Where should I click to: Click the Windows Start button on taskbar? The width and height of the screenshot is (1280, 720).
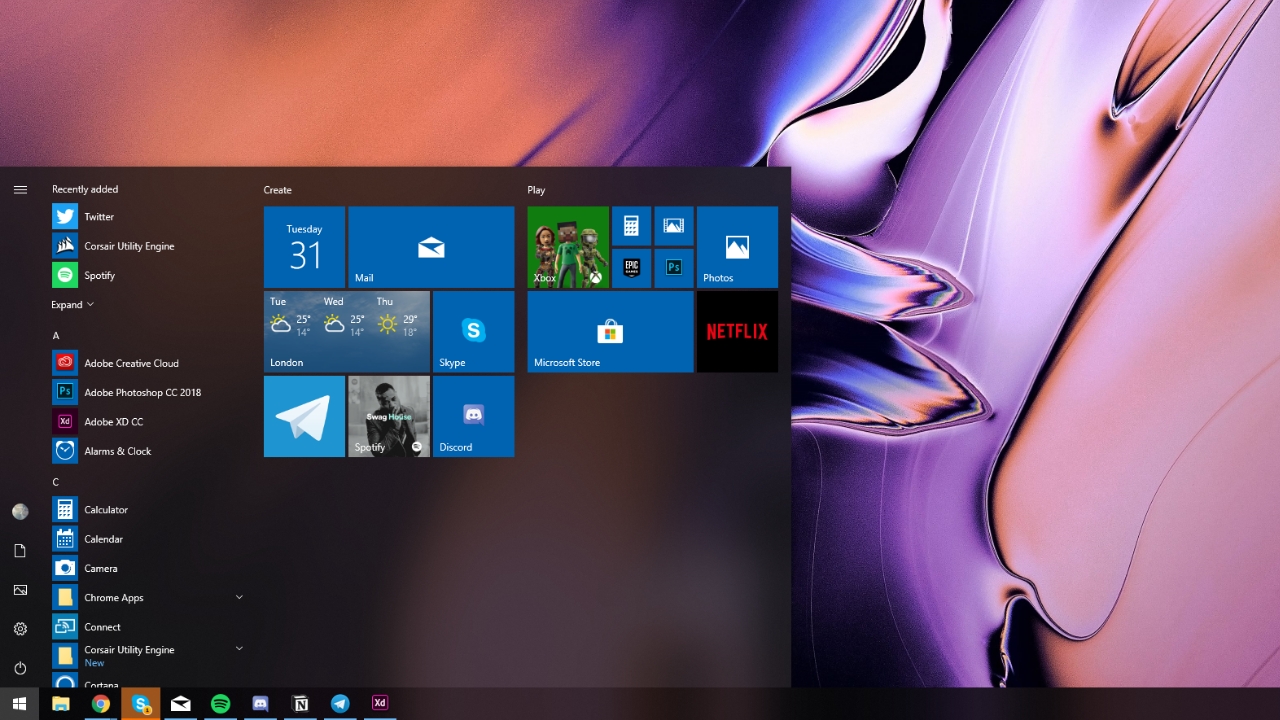20,704
